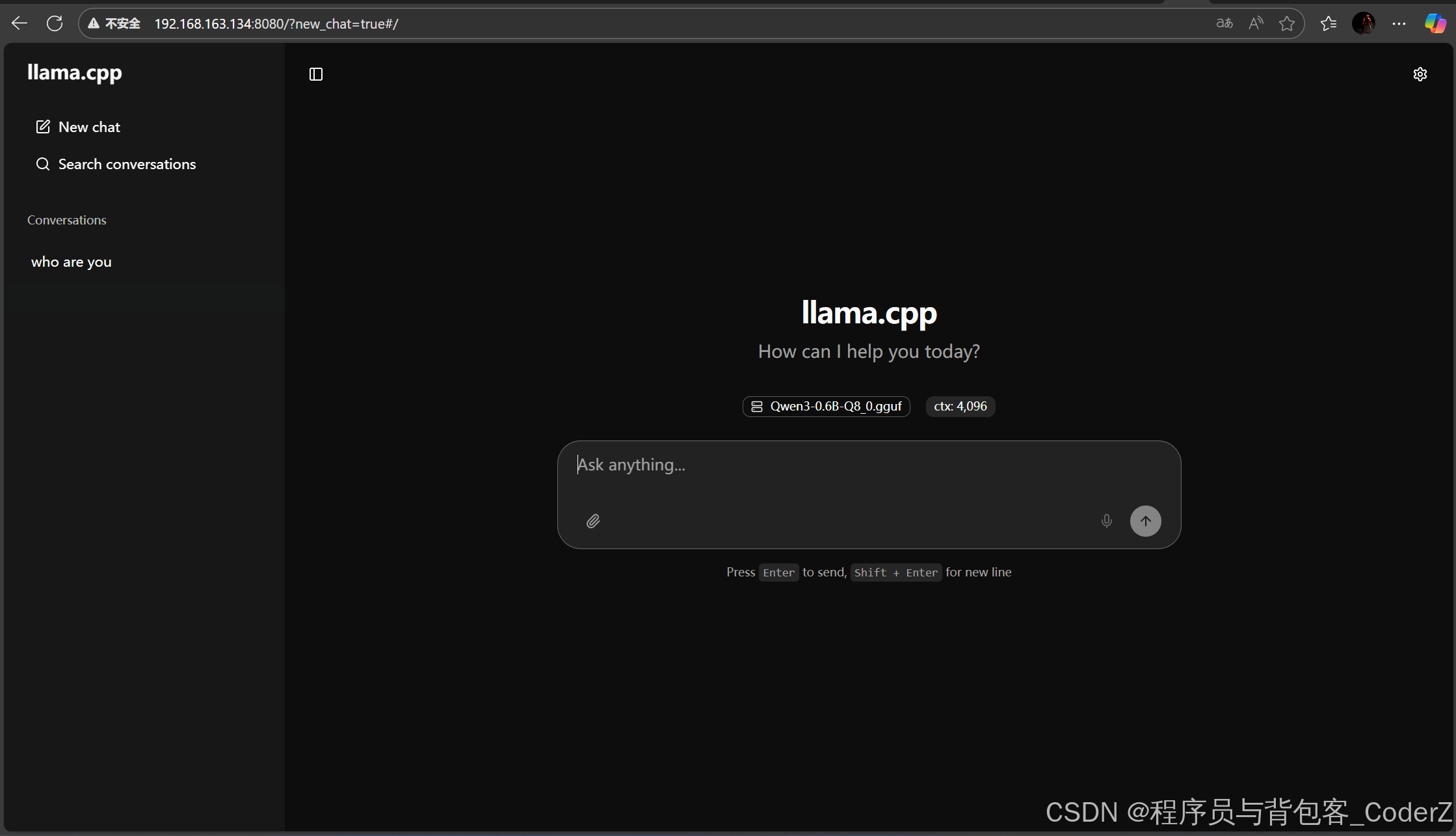Screen dimensions: 1456x836
Task: Click the browser address bar URL
Action: (276, 24)
